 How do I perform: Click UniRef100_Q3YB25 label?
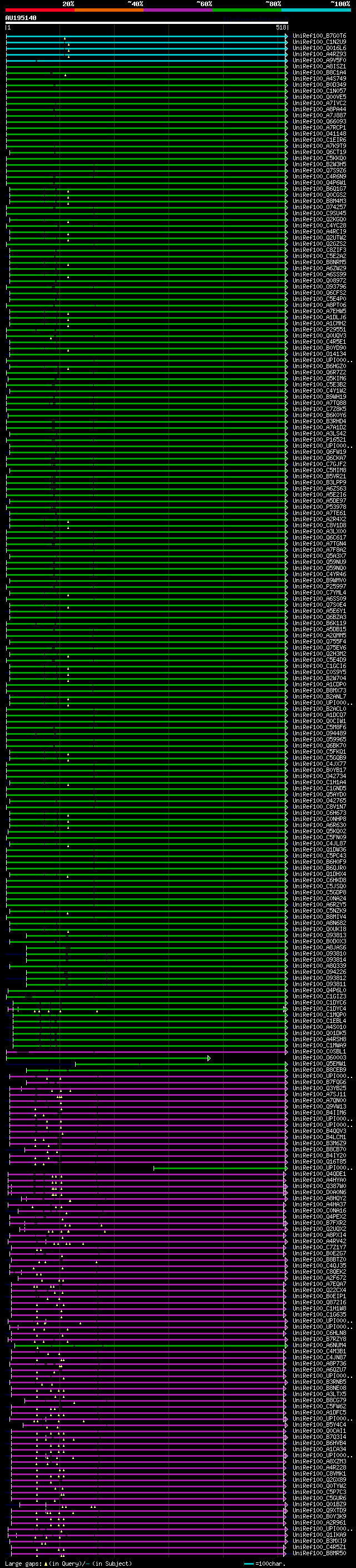pyautogui.click(x=319, y=1089)
